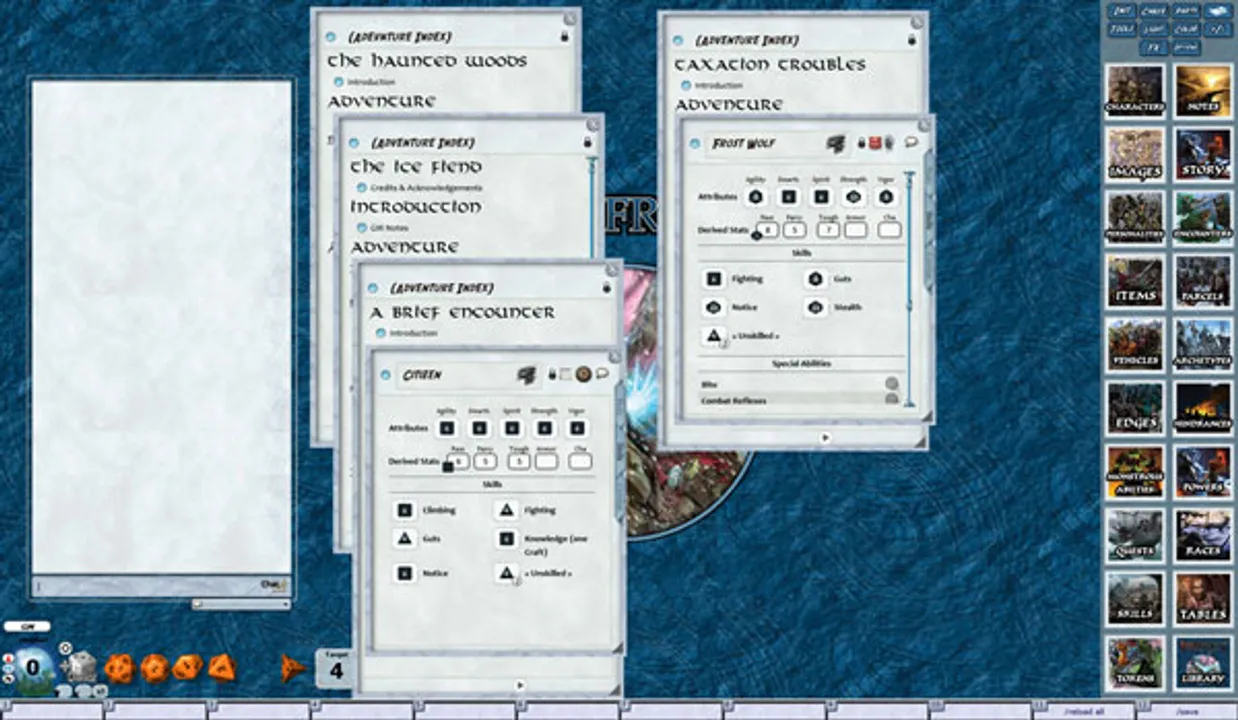This screenshot has height=720, width=1238.
Task: Open the Images sidebar panel
Action: click(1135, 154)
